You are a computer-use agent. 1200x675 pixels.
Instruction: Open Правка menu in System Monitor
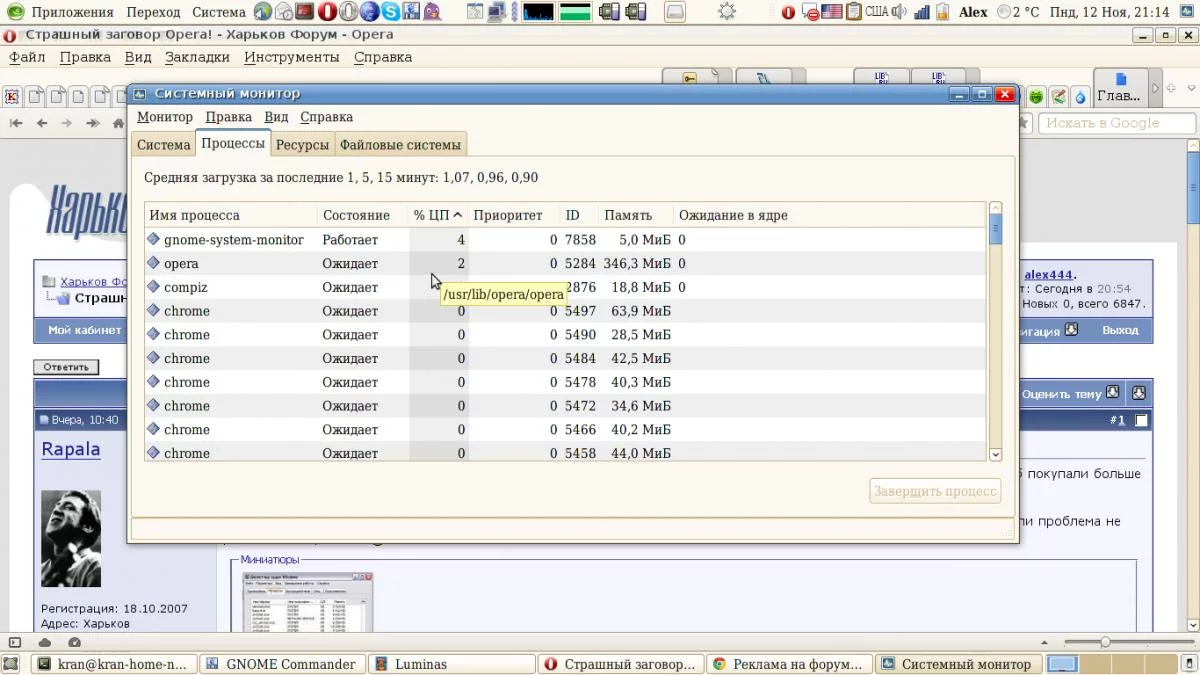pyautogui.click(x=228, y=117)
